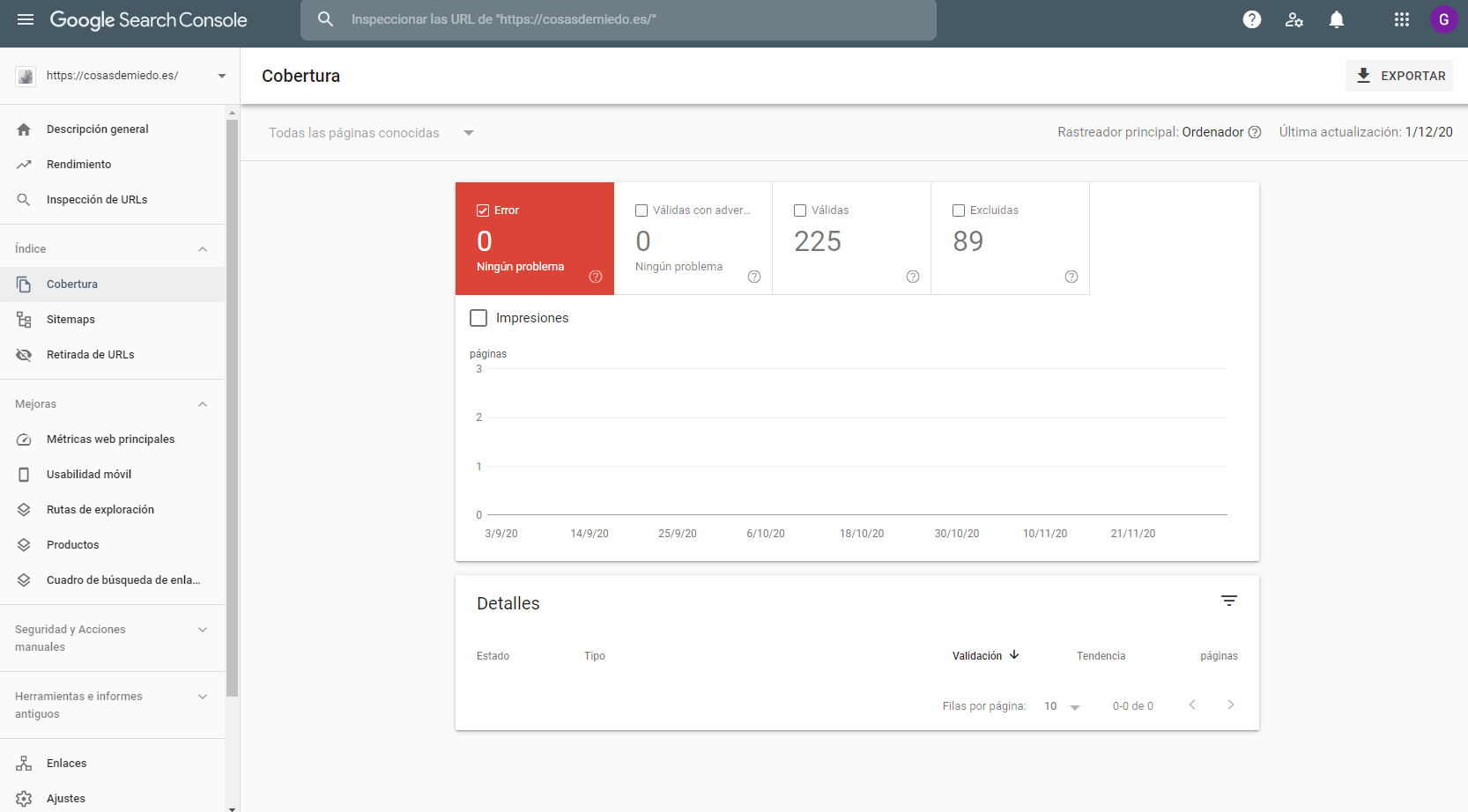Open the Help question mark icon
This screenshot has width=1468, height=812.
tap(1251, 19)
